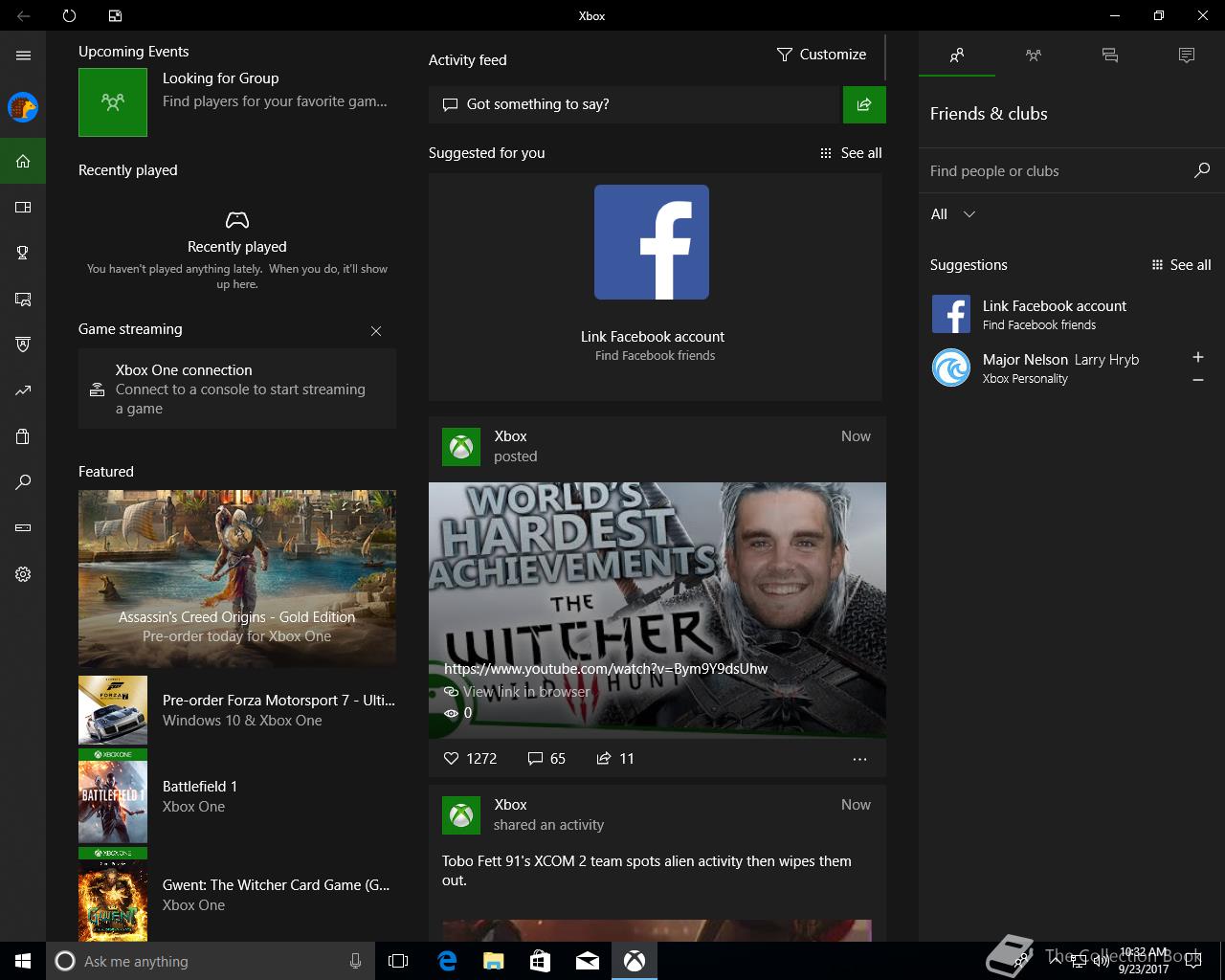Image resolution: width=1225 pixels, height=980 pixels.
Task: Open Microsoft Store from taskbar
Action: [540, 961]
